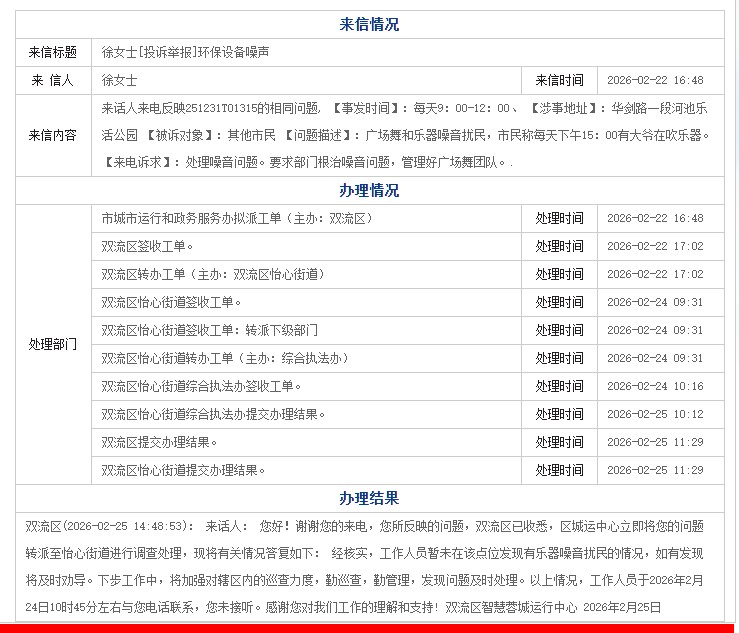The image size is (739, 633).
Task: Click the 办理情况 section header
Action: point(369,190)
